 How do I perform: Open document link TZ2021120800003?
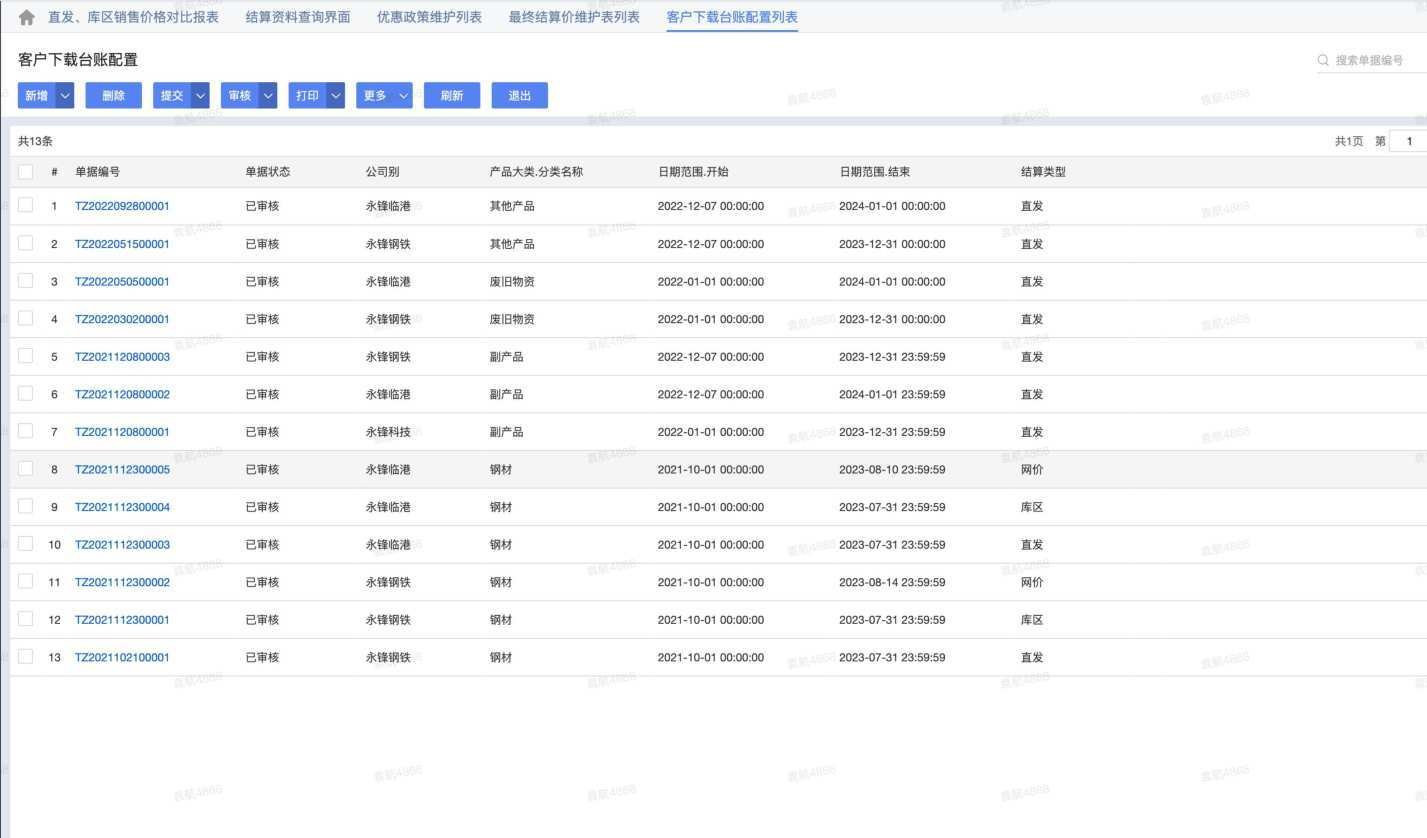(122, 357)
